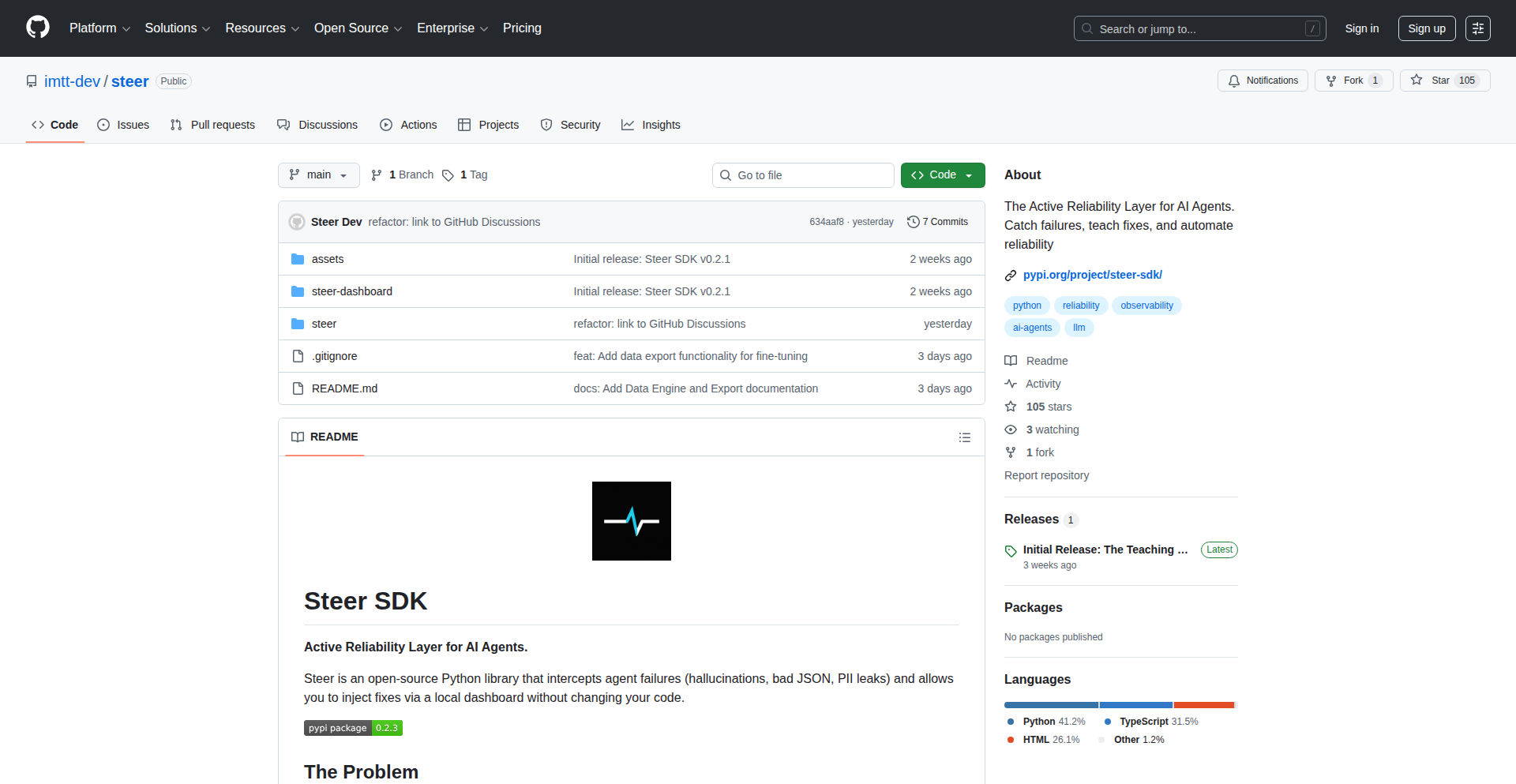This screenshot has height=784, width=1516.
Task: Open the README outline icon
Action: click(964, 437)
